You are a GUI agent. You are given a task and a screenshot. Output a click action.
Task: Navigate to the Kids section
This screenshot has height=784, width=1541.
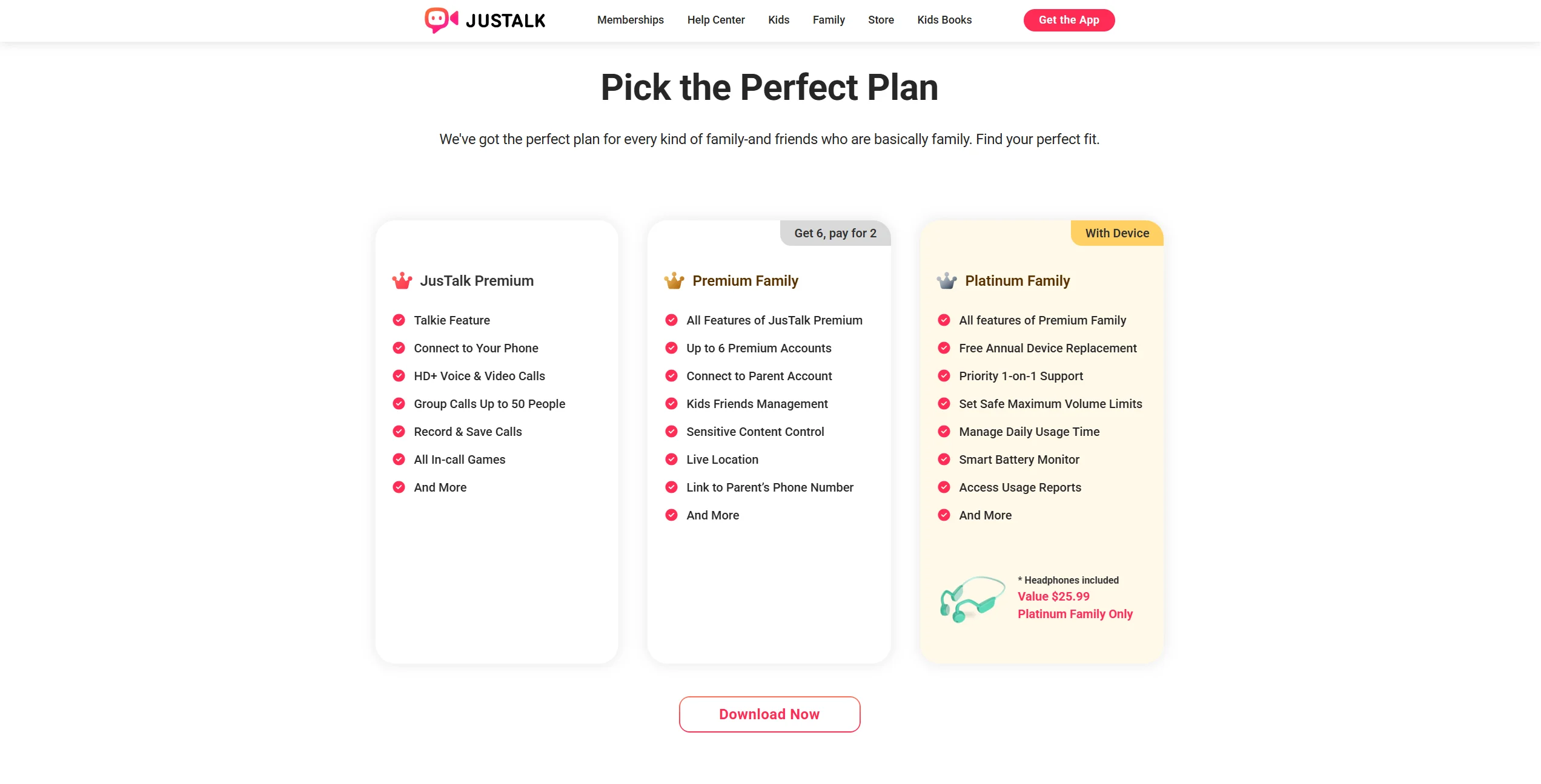[778, 20]
